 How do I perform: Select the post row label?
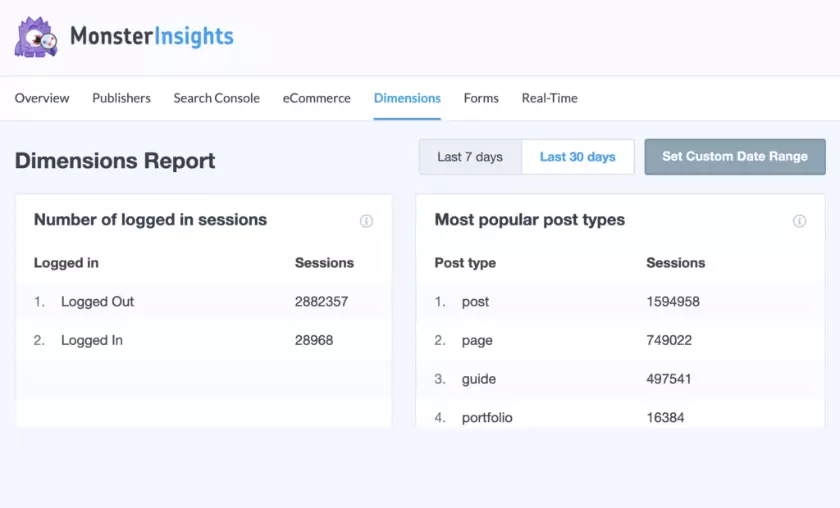475,302
